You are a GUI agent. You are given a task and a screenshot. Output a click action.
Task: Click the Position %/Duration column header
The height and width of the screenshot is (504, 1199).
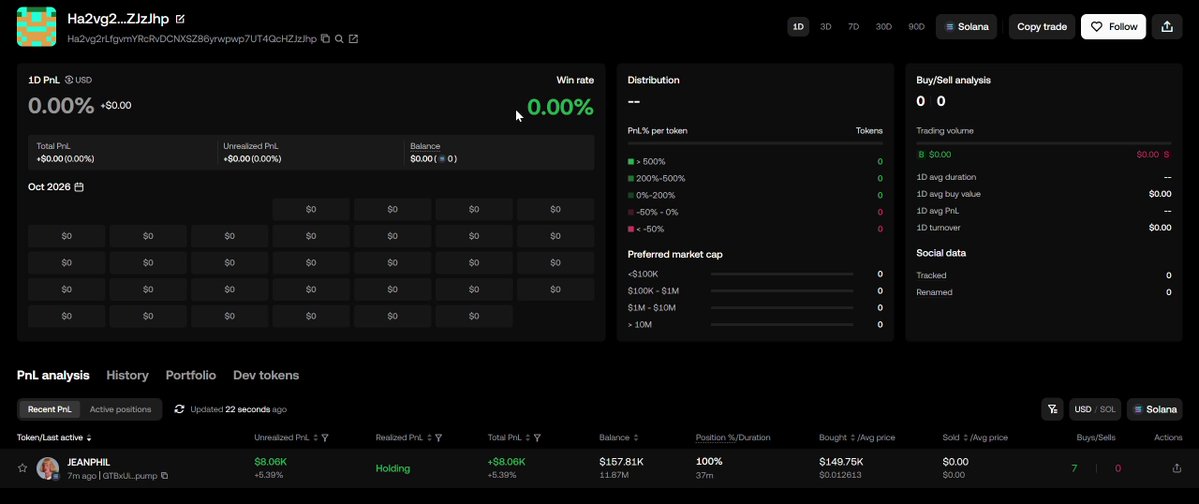tap(733, 437)
